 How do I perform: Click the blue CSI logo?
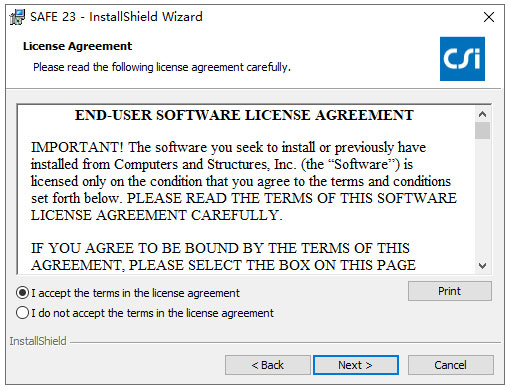coord(462,59)
